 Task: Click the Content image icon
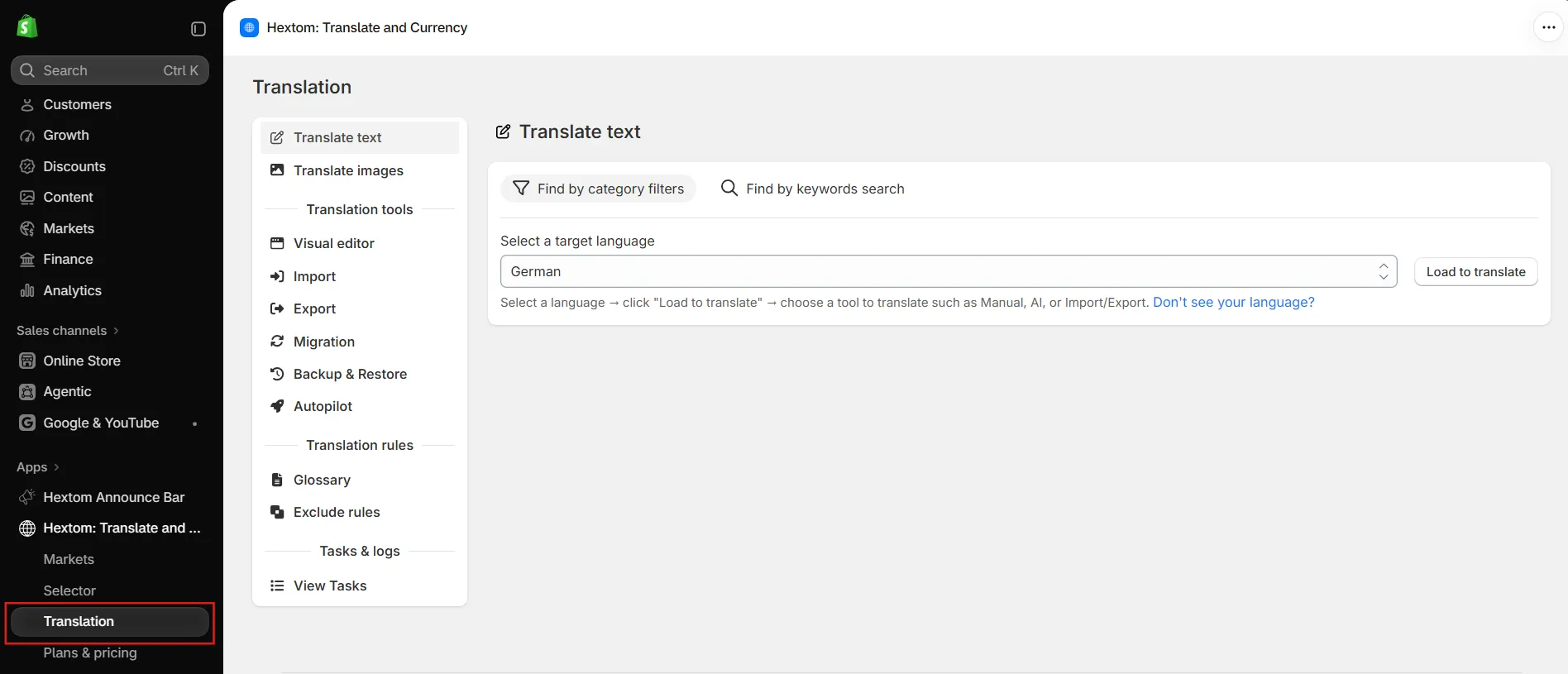coord(27,198)
